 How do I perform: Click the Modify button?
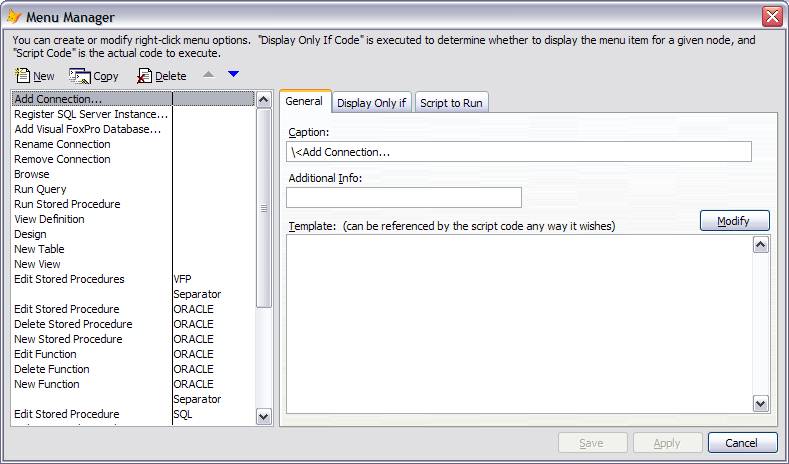coord(735,221)
